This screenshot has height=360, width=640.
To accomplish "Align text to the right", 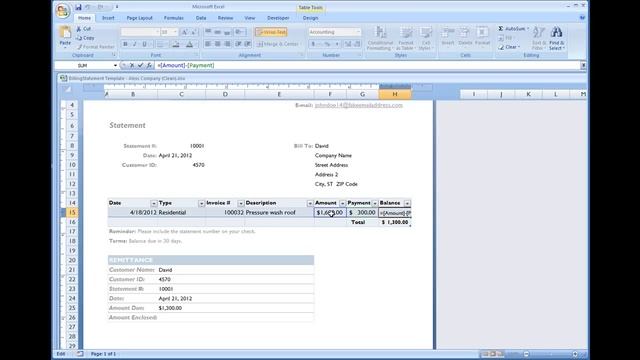I will [x=227, y=44].
